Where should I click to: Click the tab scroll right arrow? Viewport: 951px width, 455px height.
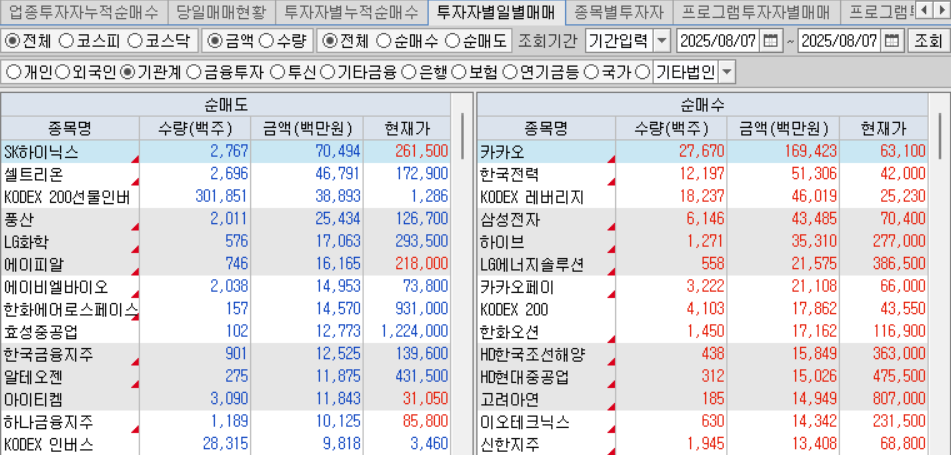pyautogui.click(x=940, y=10)
